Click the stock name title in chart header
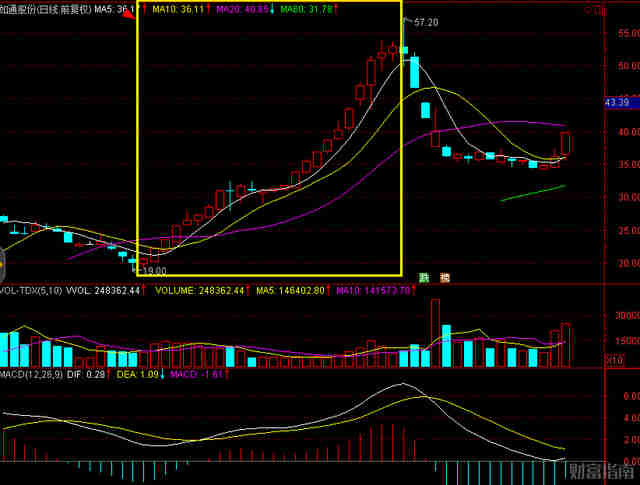 tap(45, 9)
